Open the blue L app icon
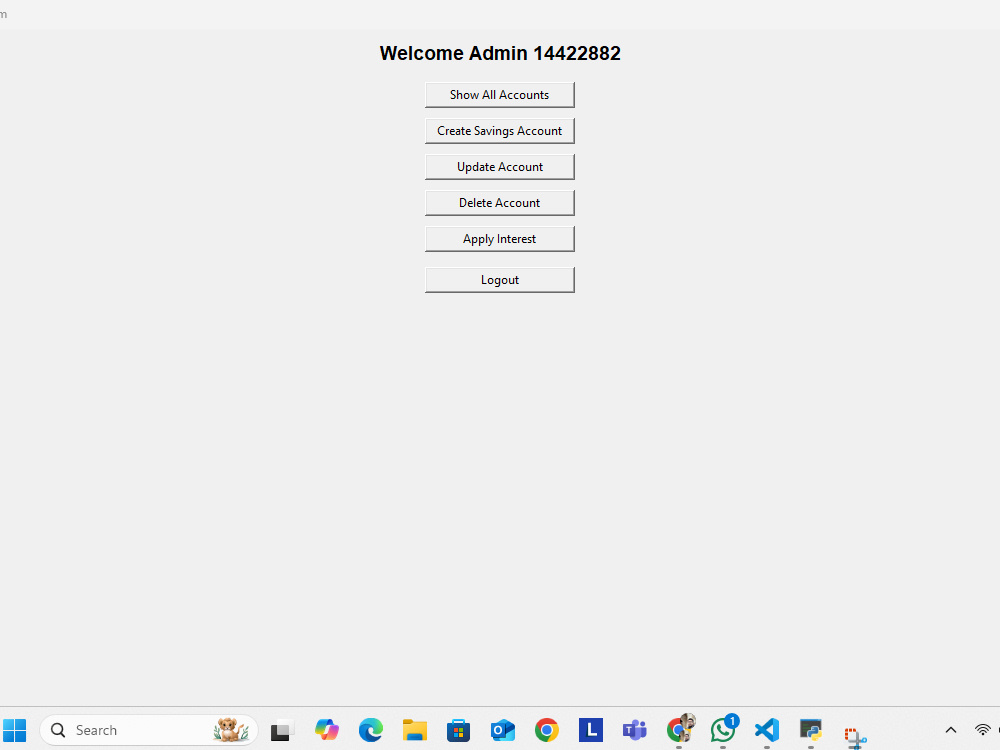The image size is (1000, 750). tap(591, 730)
